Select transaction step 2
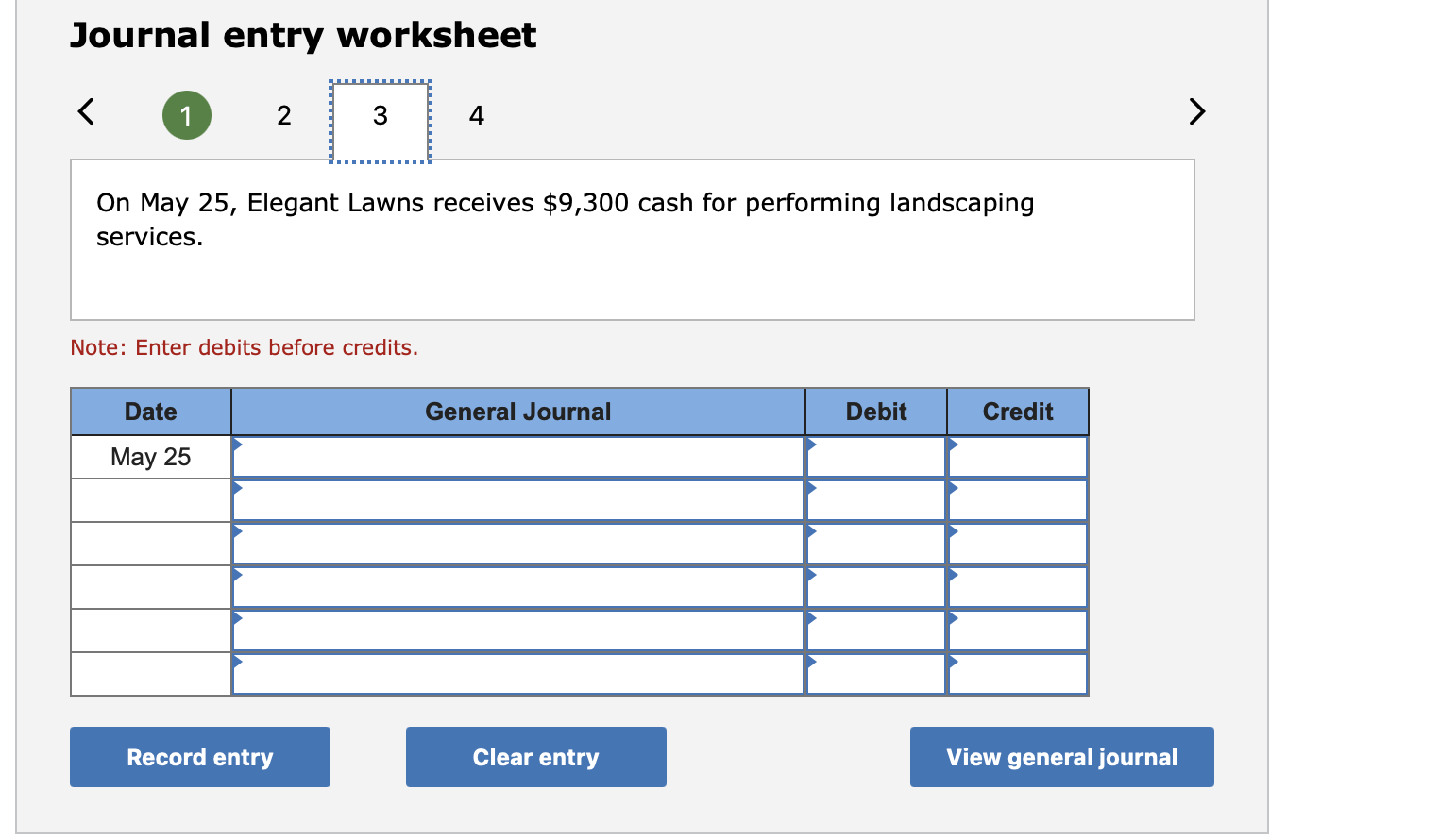The height and width of the screenshot is (840, 1439). point(284,115)
